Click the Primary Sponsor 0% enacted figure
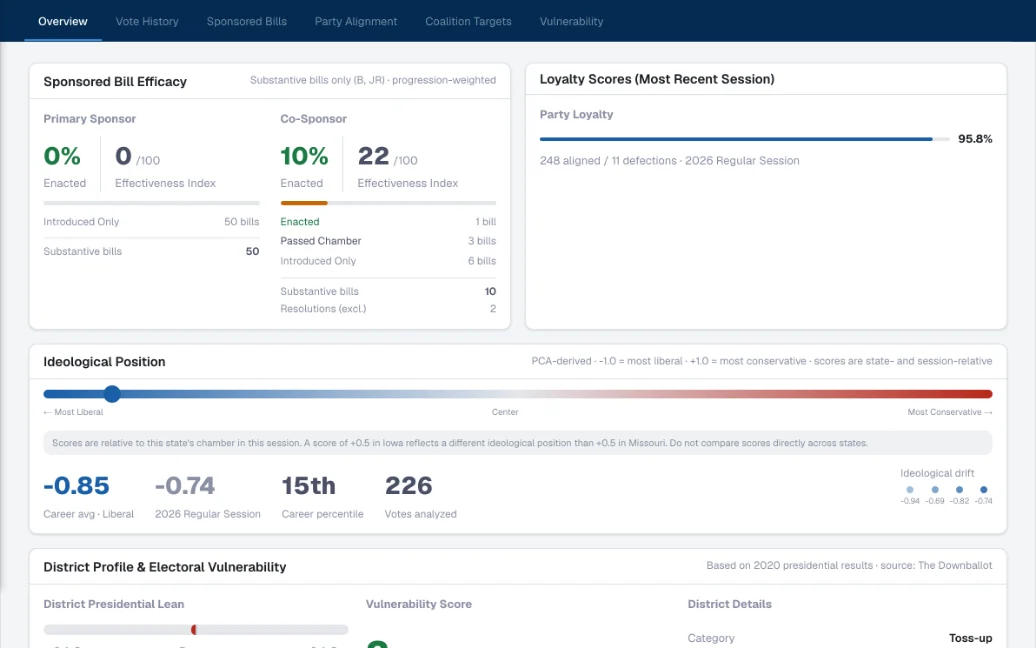 (62, 156)
